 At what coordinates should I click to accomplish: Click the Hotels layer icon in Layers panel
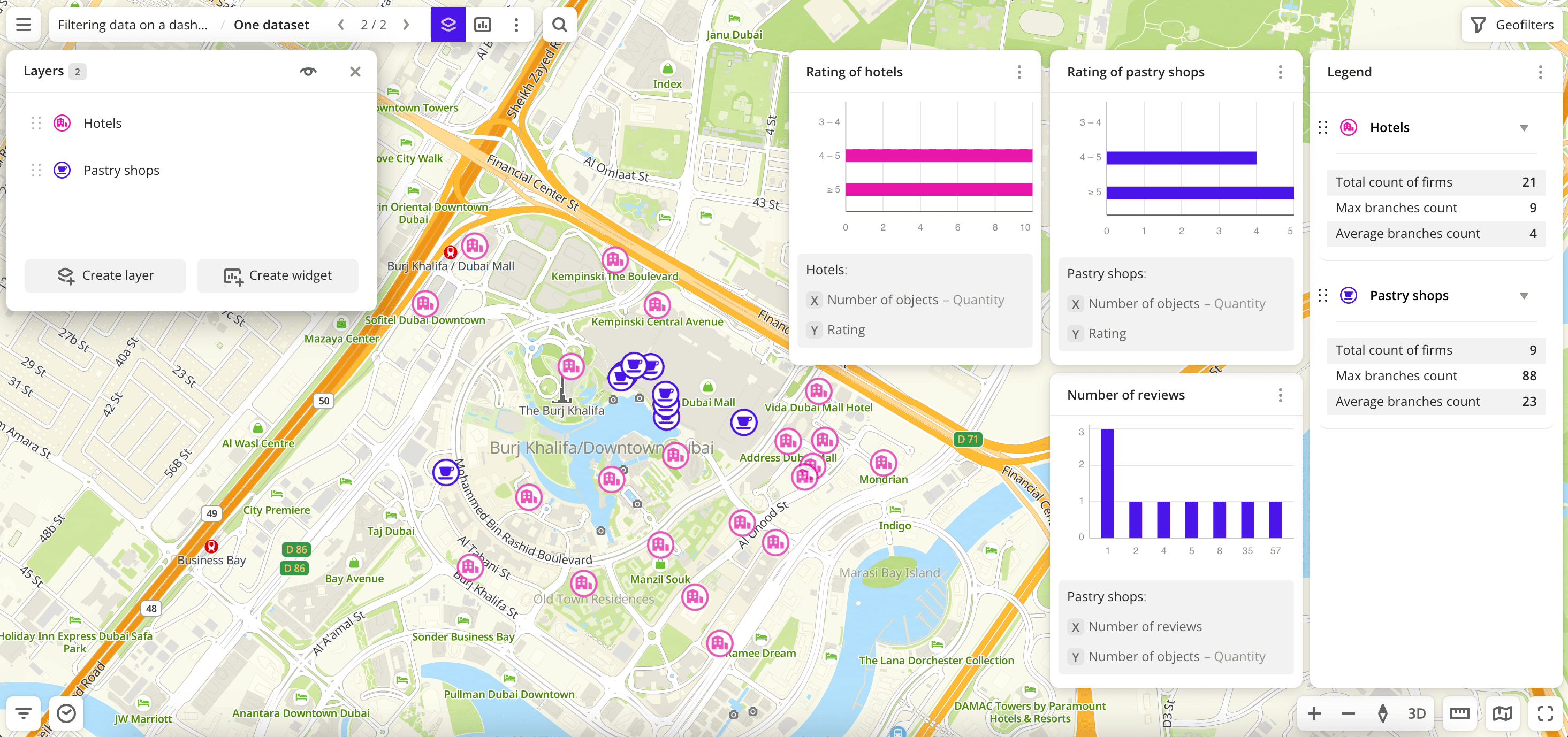point(61,123)
